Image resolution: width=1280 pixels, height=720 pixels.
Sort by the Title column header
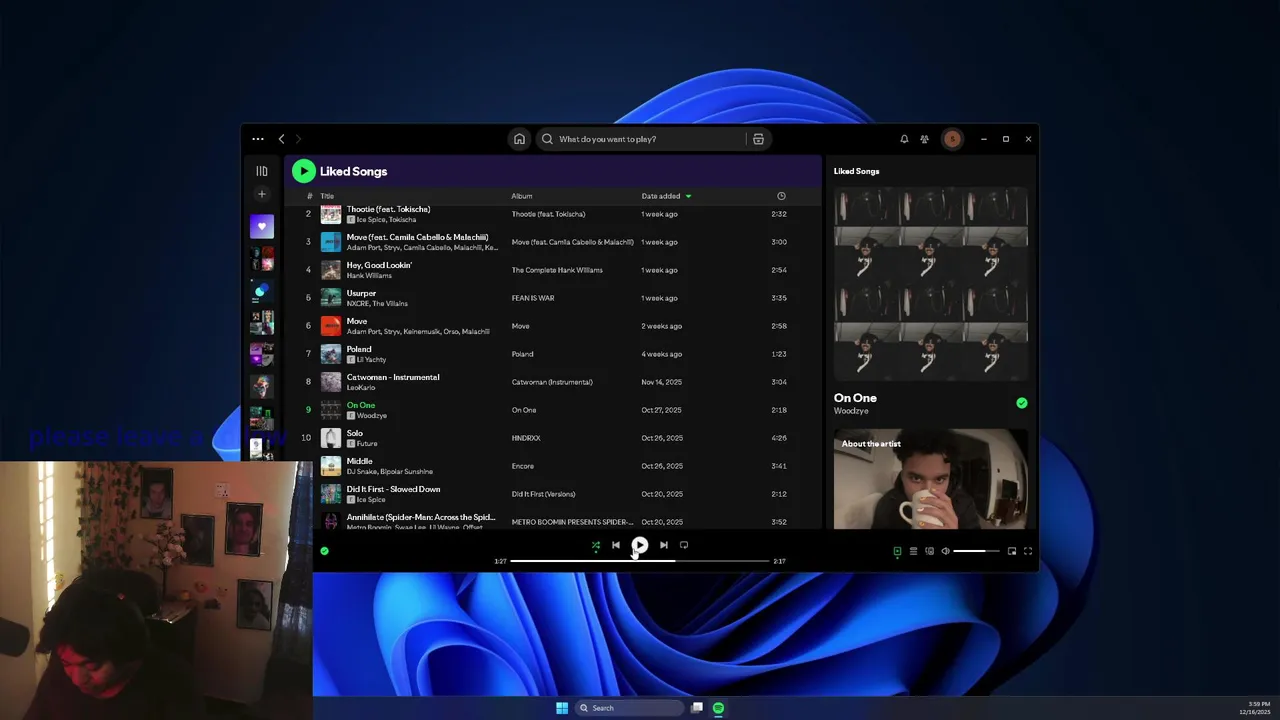click(327, 196)
